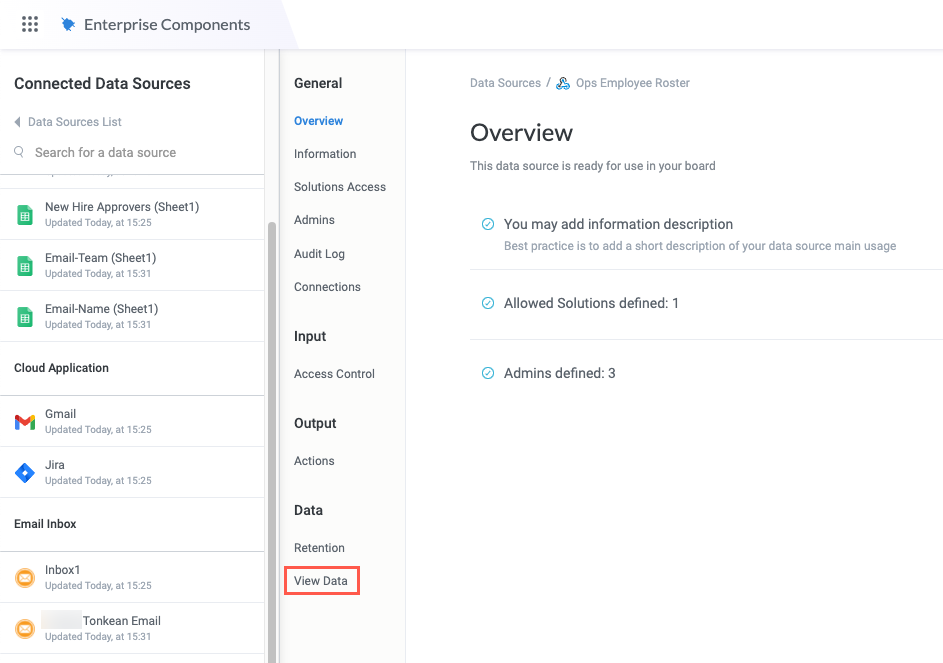Click the Ops Employee Roster breadcrumb icon
This screenshot has height=663, width=943.
pyautogui.click(x=562, y=83)
